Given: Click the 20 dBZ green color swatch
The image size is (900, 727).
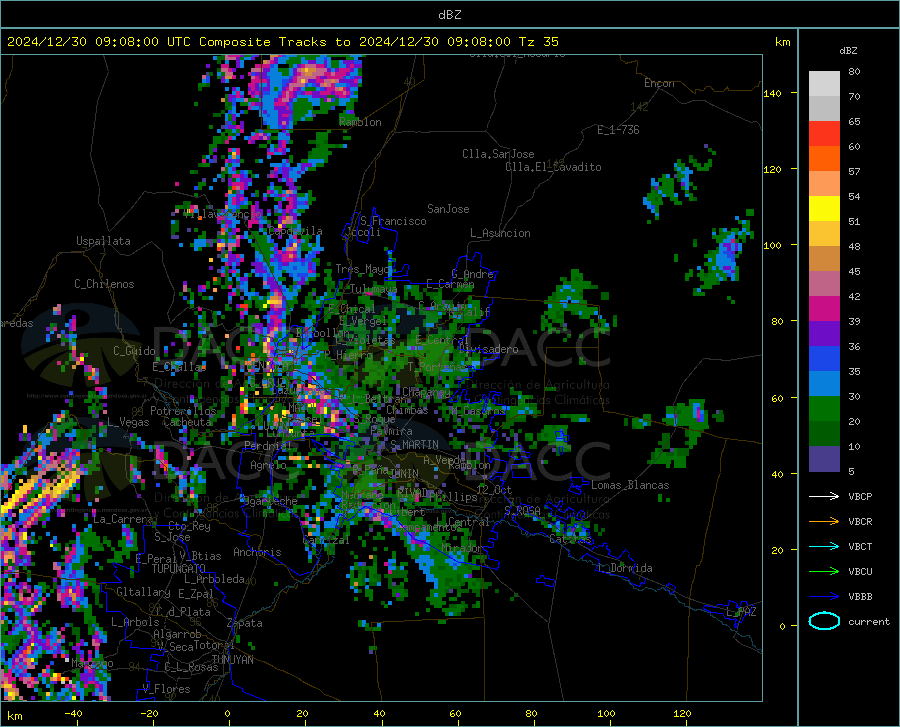Looking at the screenshot, I should tap(824, 409).
